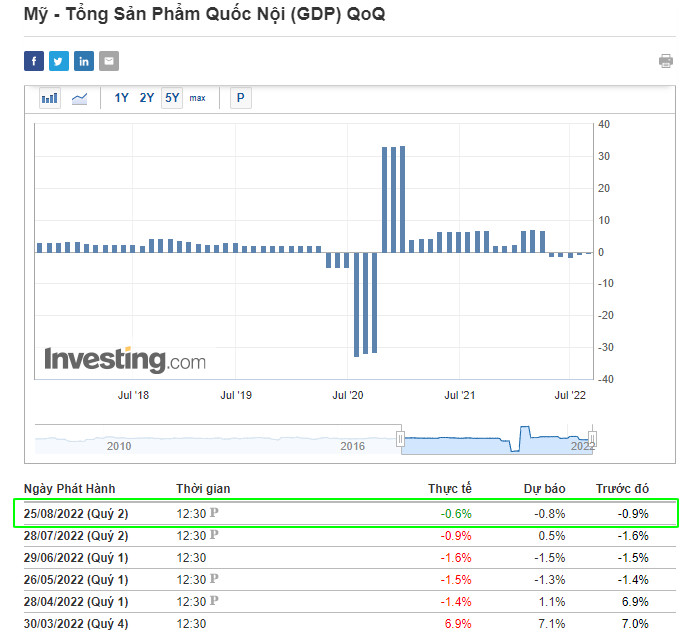Select the 2Y time range

[147, 98]
